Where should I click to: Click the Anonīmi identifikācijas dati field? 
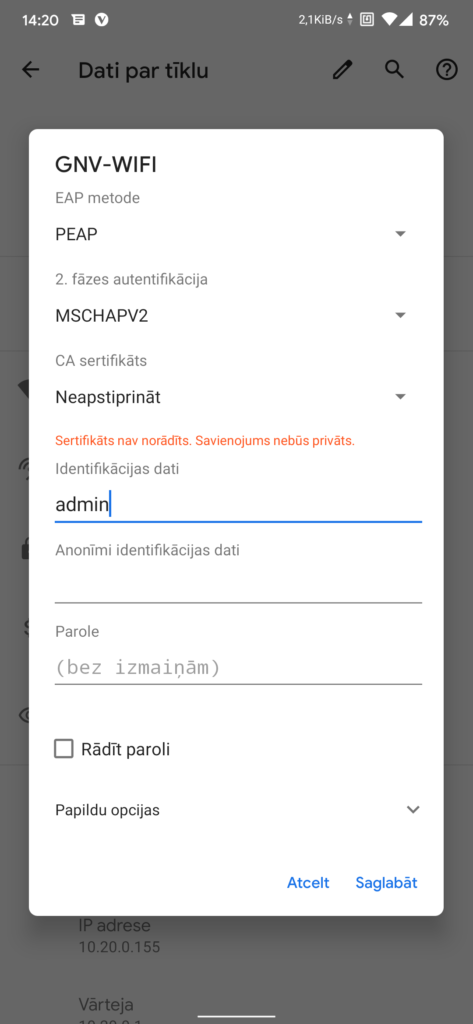pyautogui.click(x=238, y=586)
